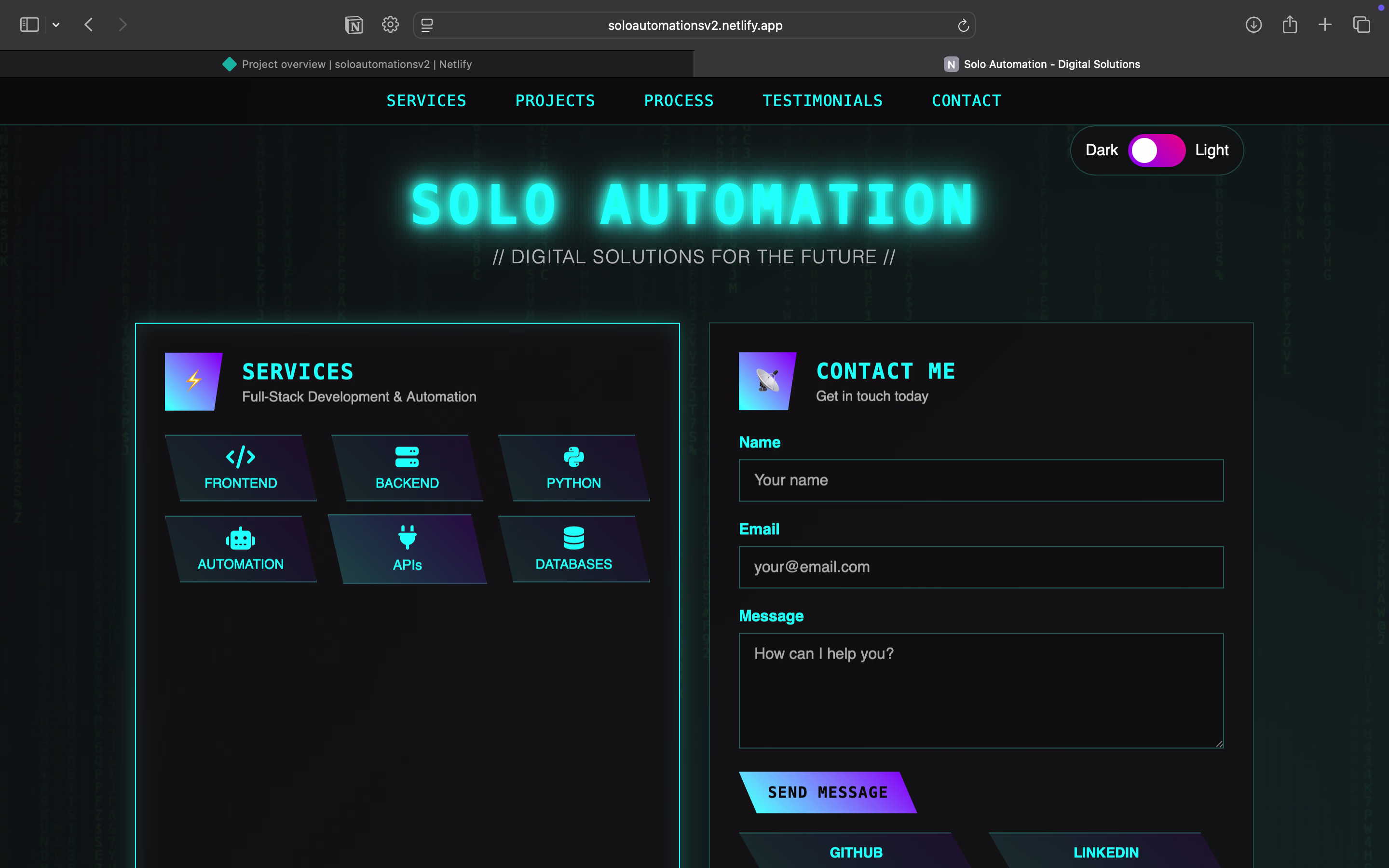
Task: Go to PROJECTS nav menu item
Action: (x=555, y=101)
